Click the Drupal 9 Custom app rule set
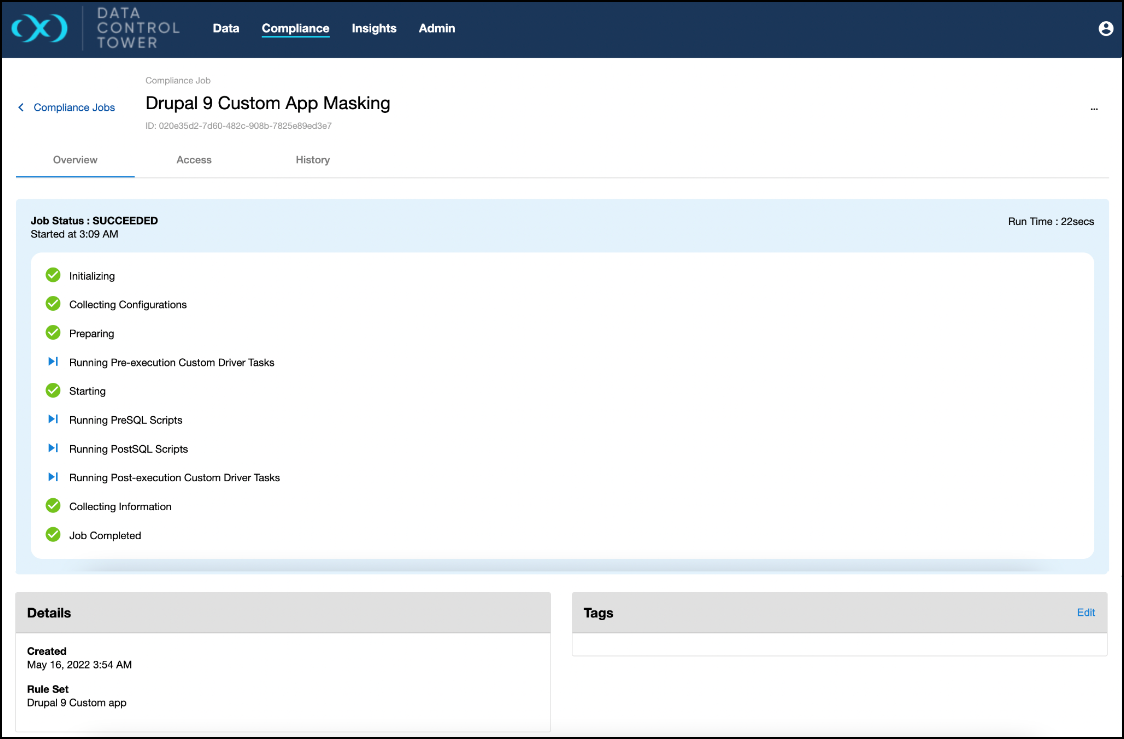The image size is (1124, 739). (77, 703)
